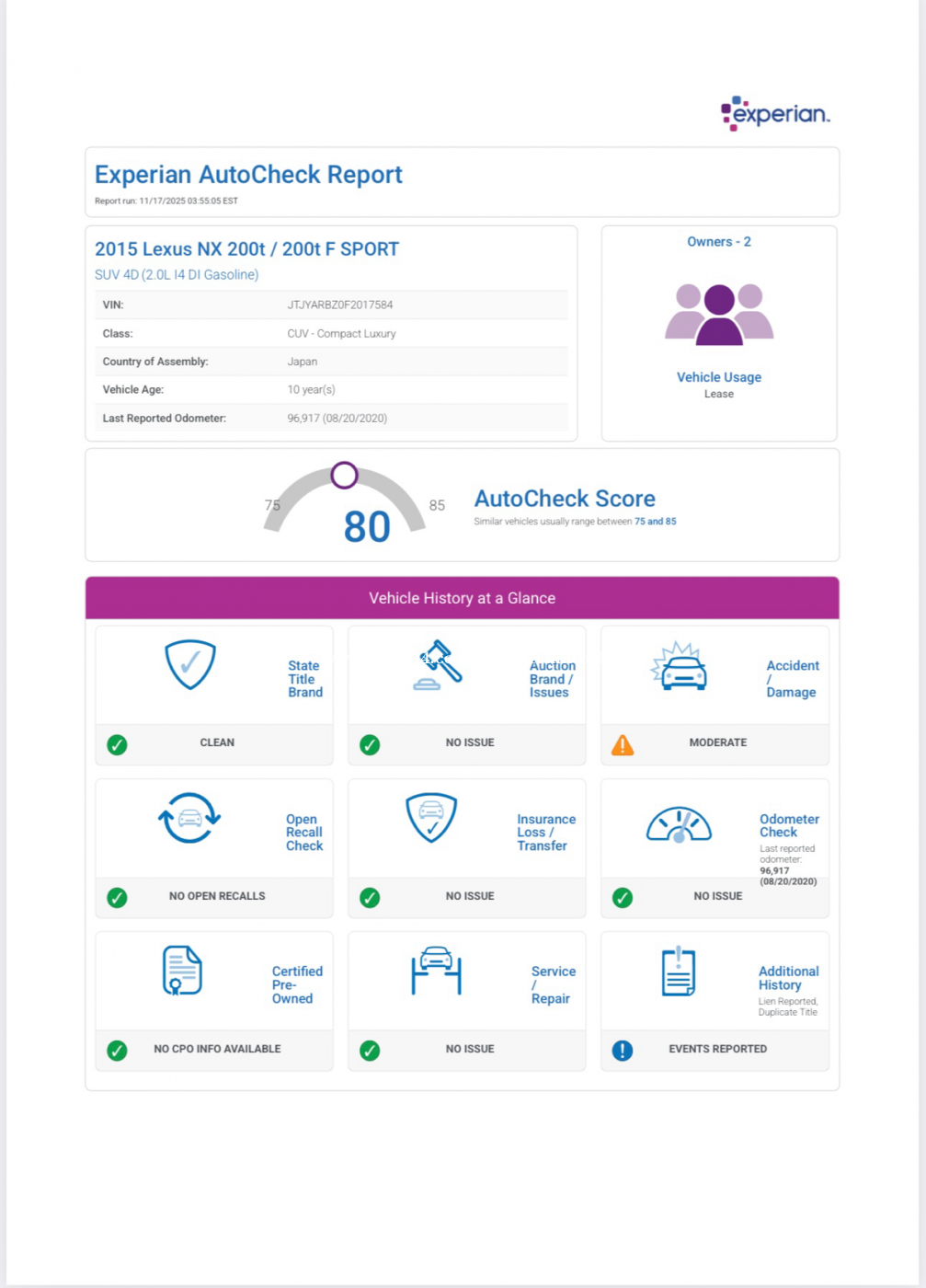Viewport: 926px width, 1288px height.
Task: Click the Open Recall Check icon
Action: click(x=189, y=818)
